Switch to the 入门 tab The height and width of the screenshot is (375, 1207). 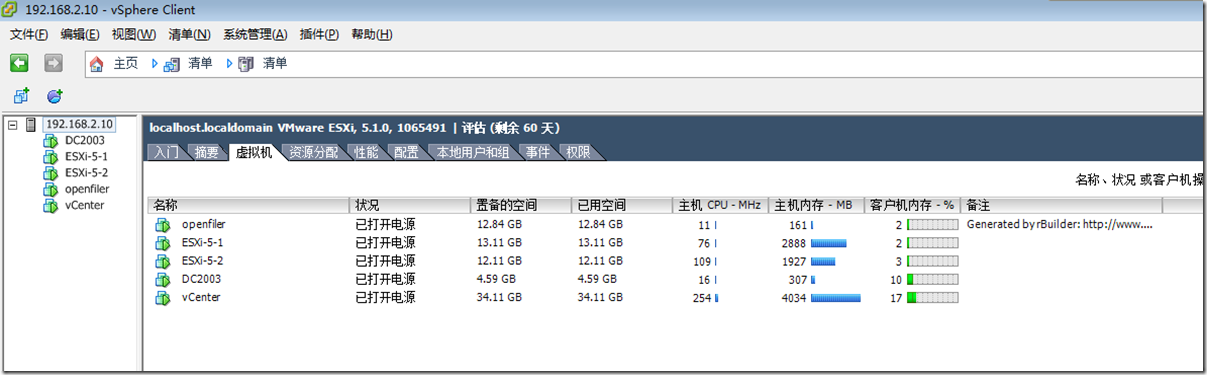(x=166, y=153)
